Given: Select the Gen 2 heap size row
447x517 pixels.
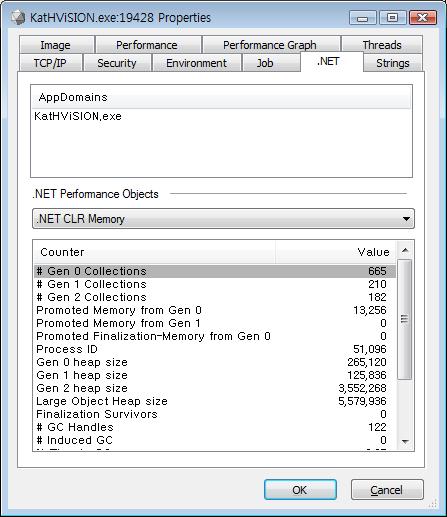Looking at the screenshot, I should pos(215,388).
